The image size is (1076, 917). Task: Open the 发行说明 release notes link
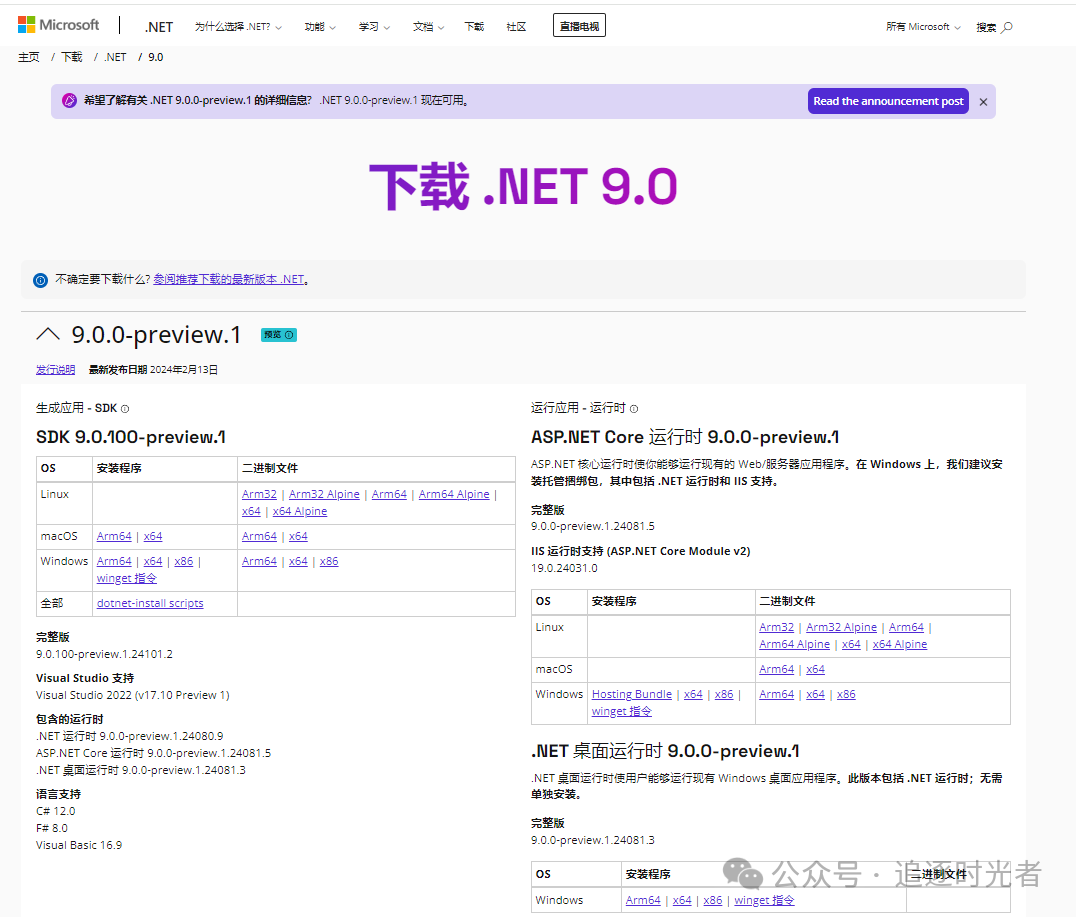56,369
